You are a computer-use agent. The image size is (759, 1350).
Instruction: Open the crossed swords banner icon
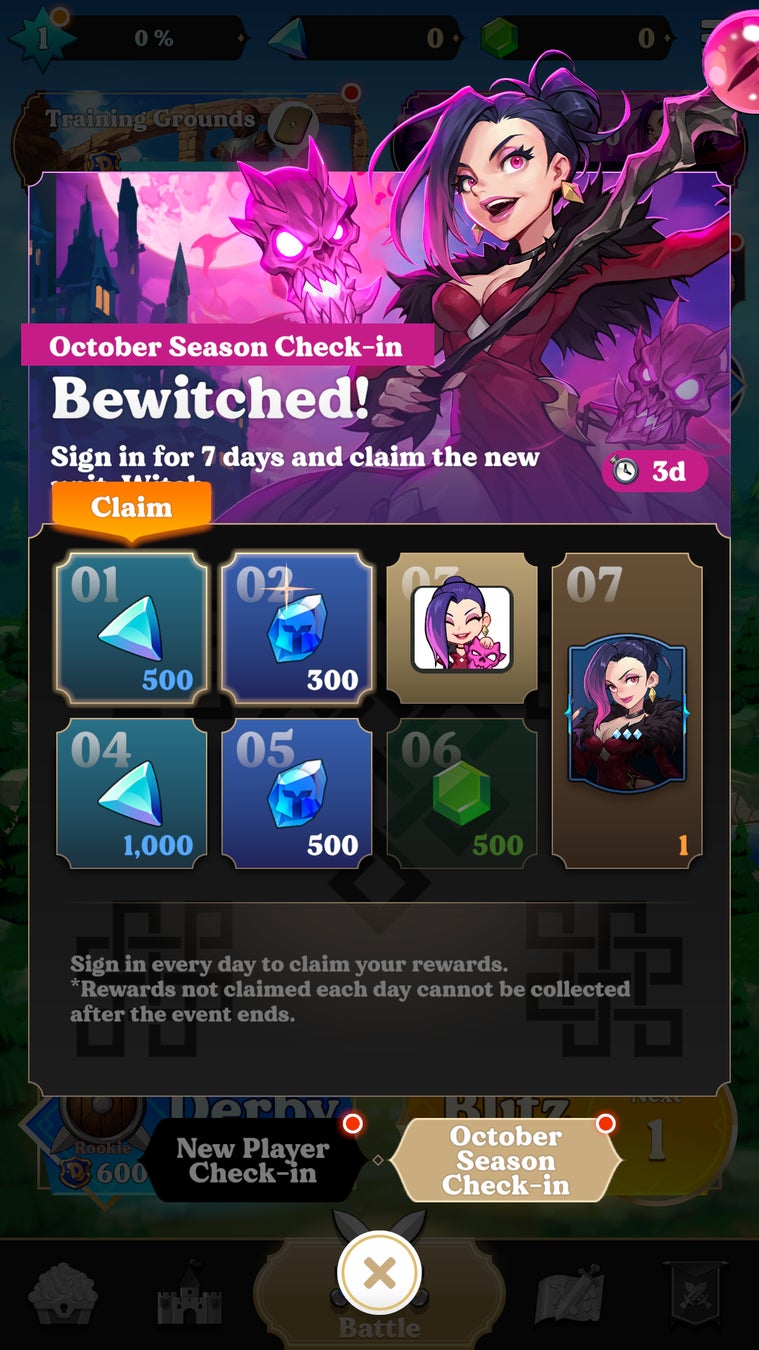click(x=694, y=1297)
